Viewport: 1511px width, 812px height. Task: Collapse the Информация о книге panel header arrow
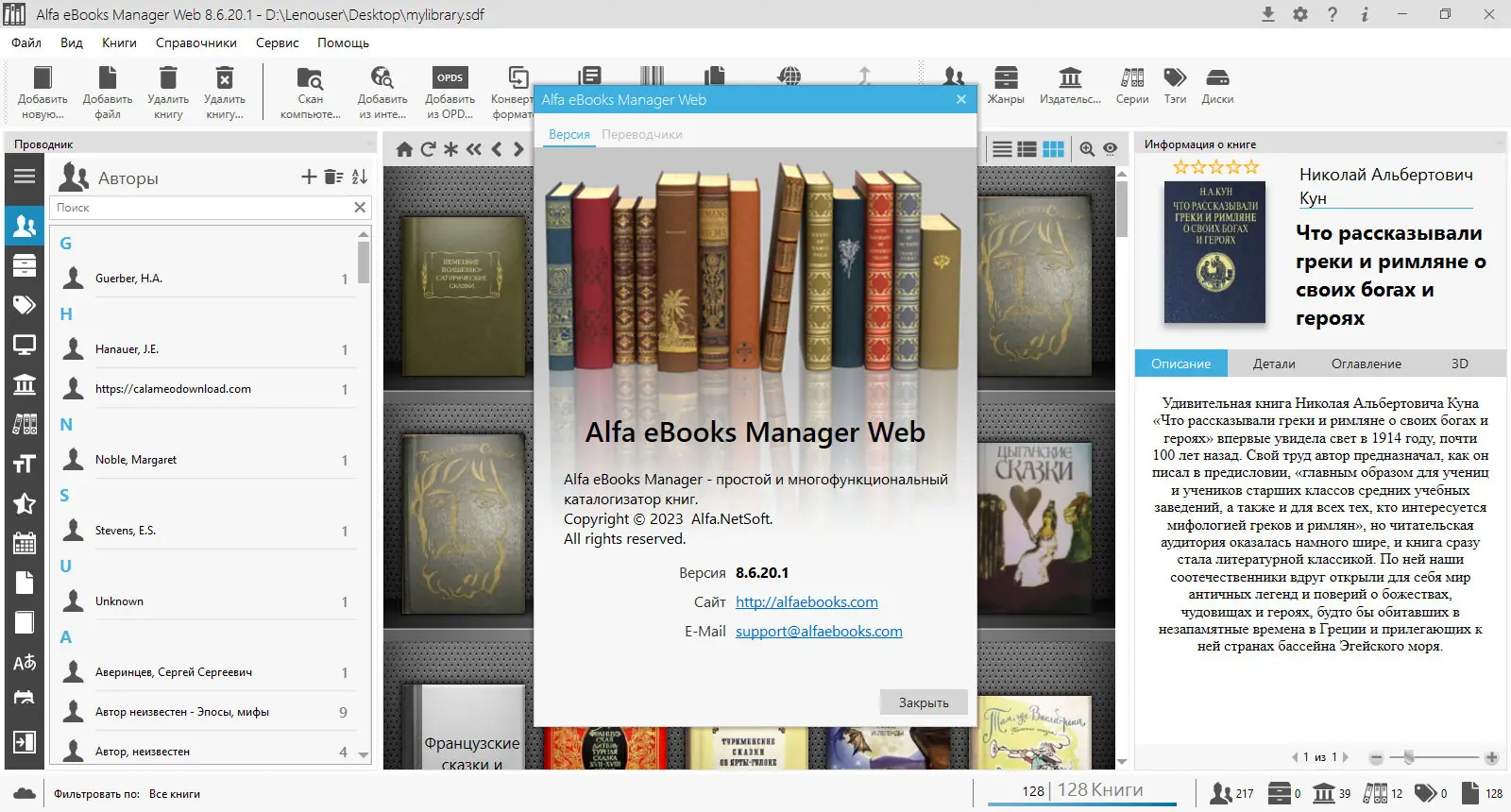pyautogui.click(x=1499, y=144)
